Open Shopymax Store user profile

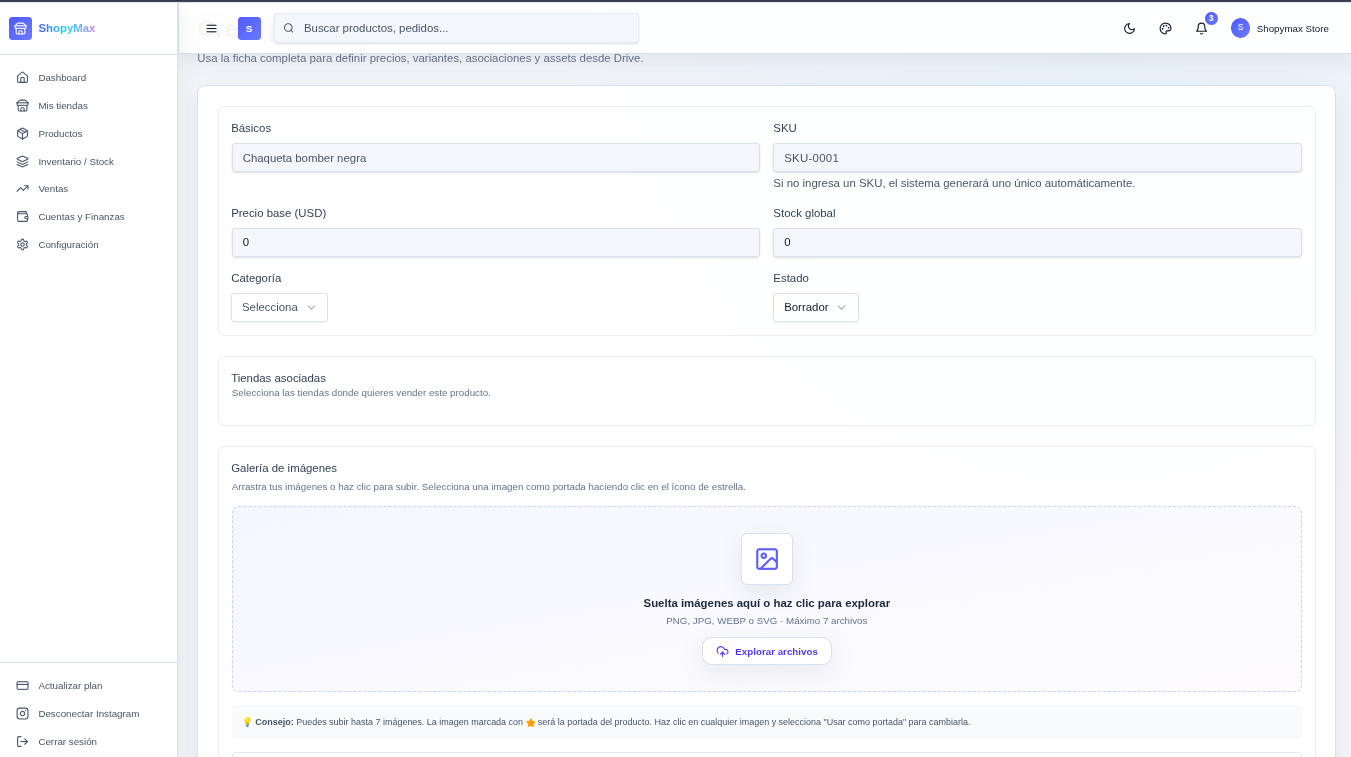[x=1280, y=28]
